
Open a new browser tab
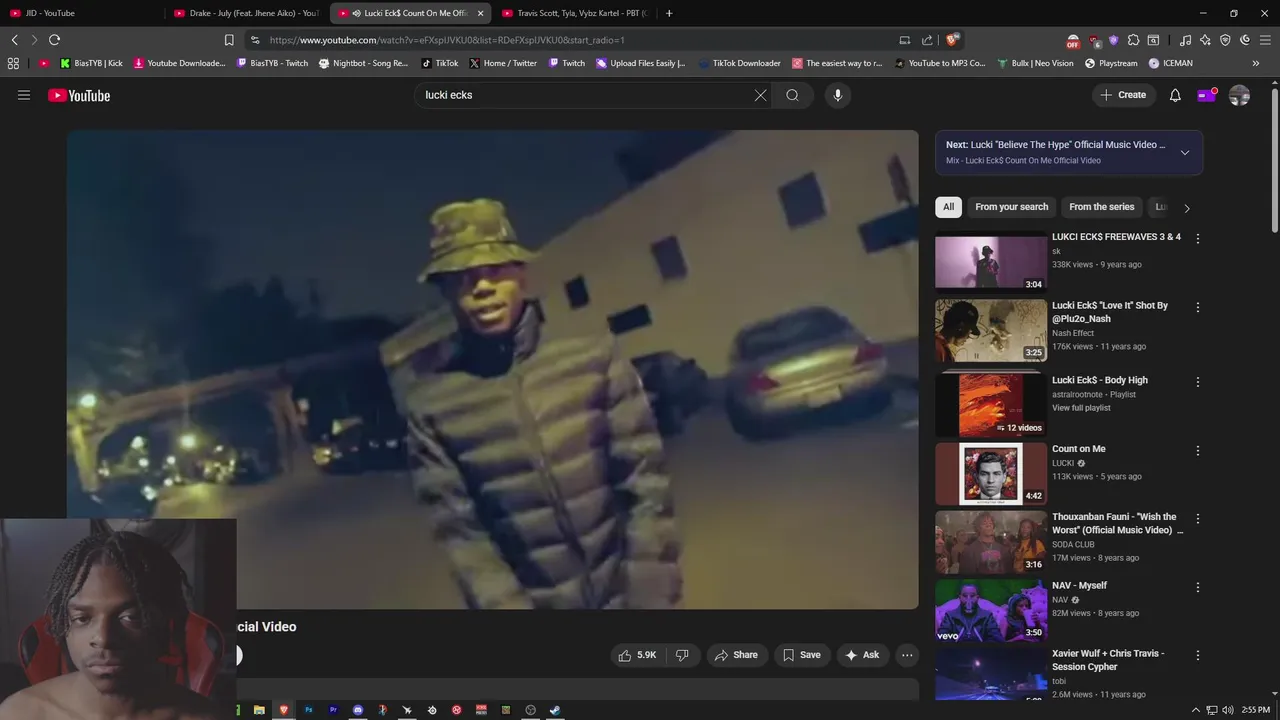pos(669,13)
